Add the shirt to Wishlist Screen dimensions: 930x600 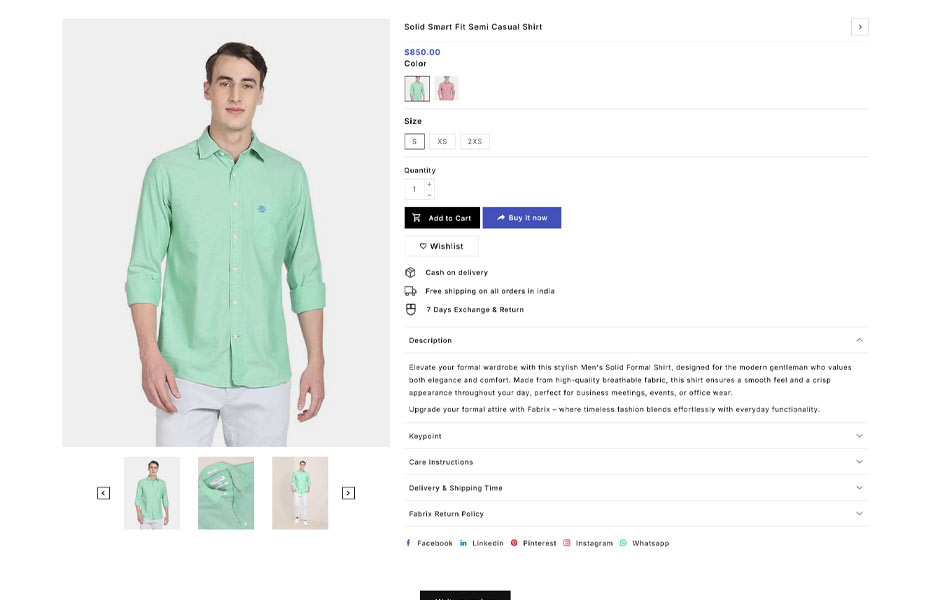tap(440, 245)
